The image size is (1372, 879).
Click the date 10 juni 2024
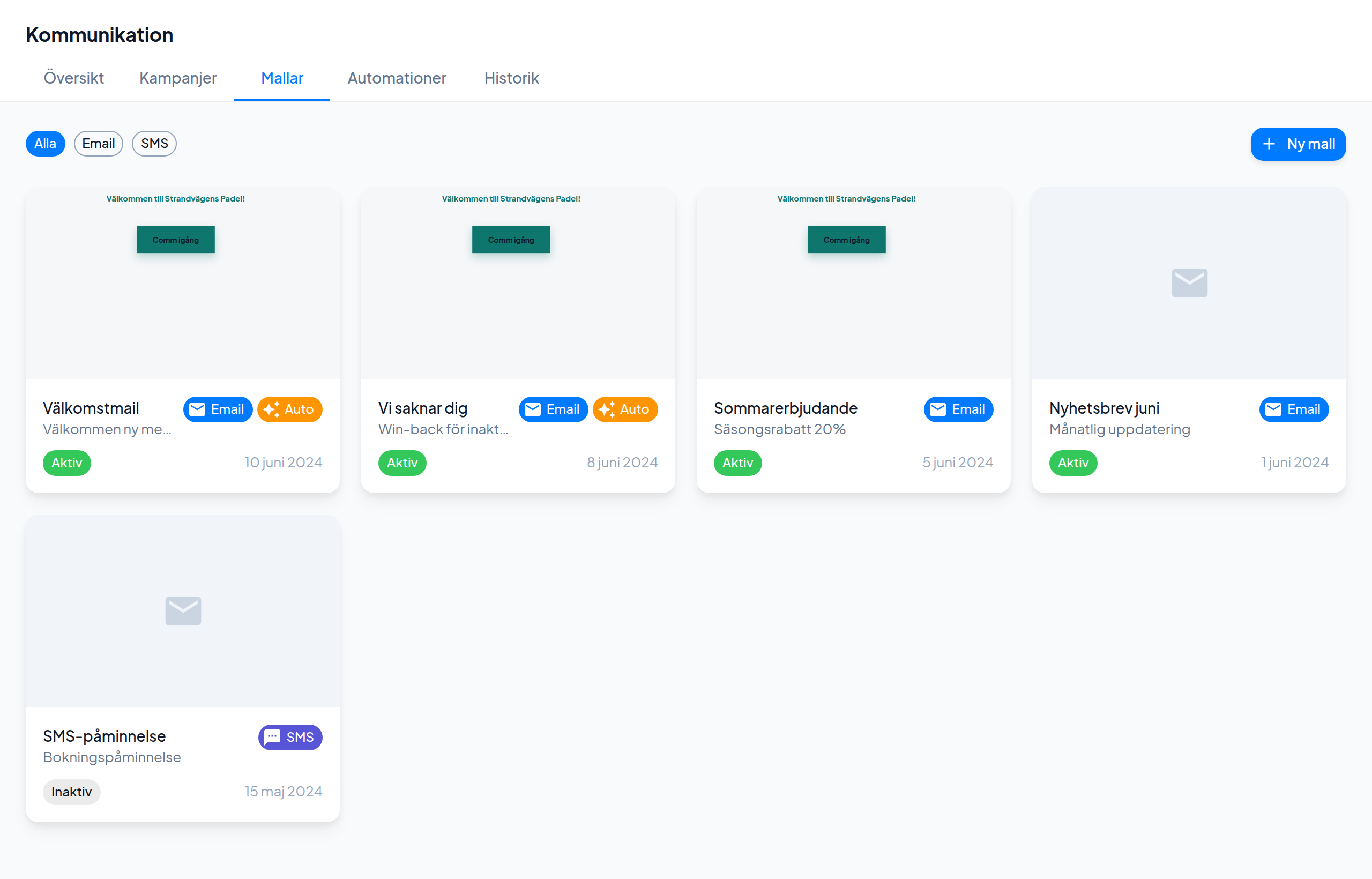[284, 463]
